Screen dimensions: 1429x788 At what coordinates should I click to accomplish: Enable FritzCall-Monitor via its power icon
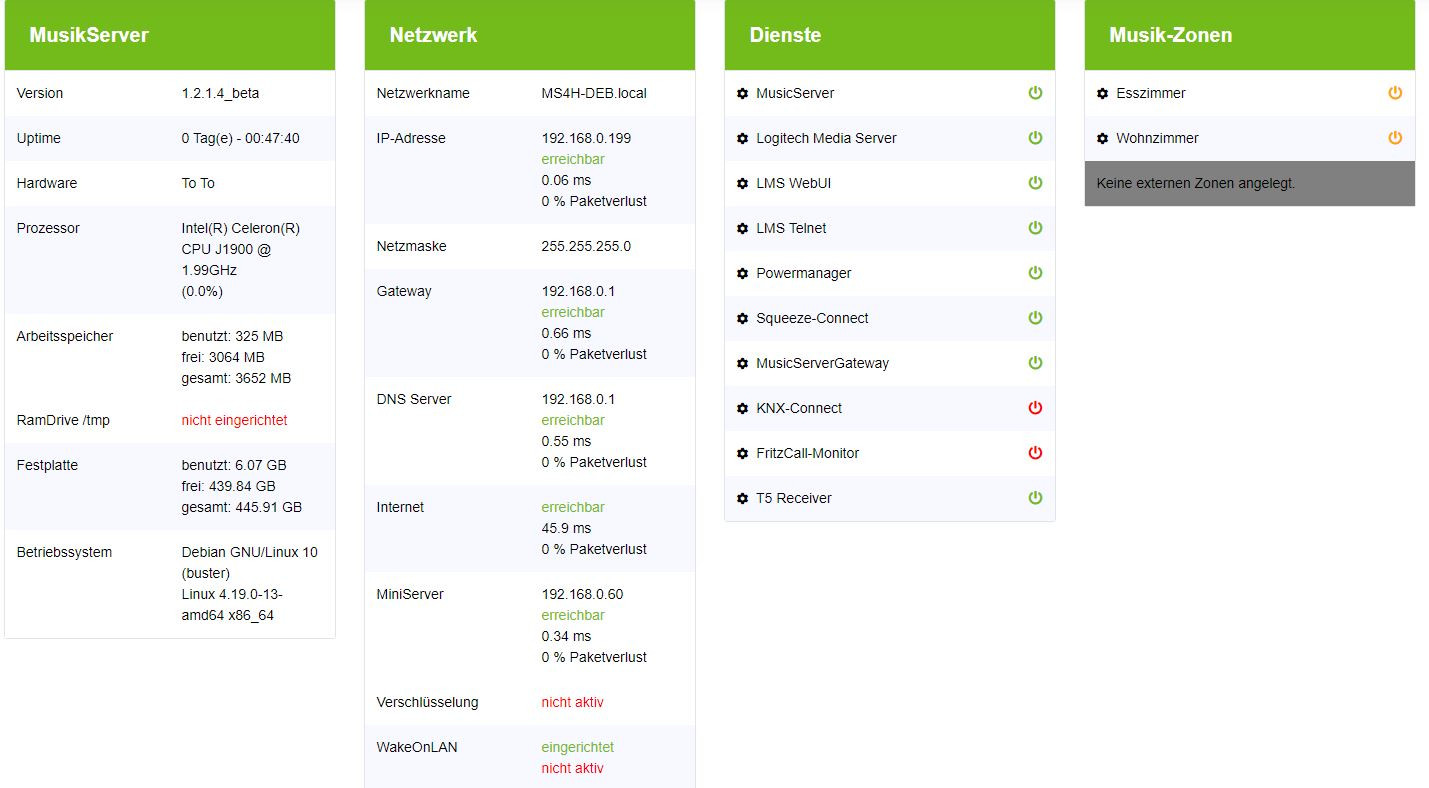tap(1035, 453)
